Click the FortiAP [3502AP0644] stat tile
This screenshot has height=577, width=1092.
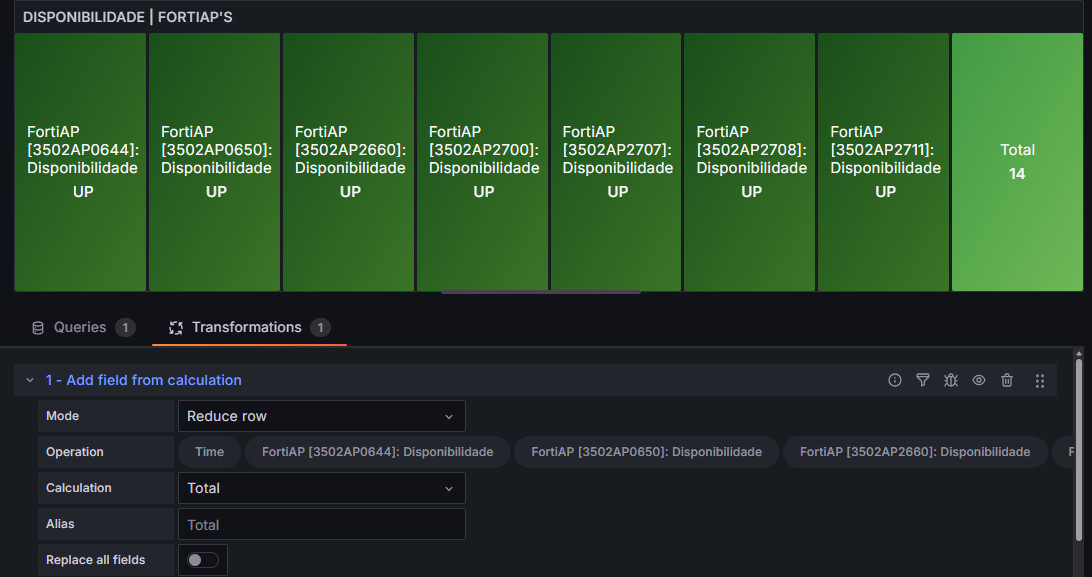click(80, 162)
